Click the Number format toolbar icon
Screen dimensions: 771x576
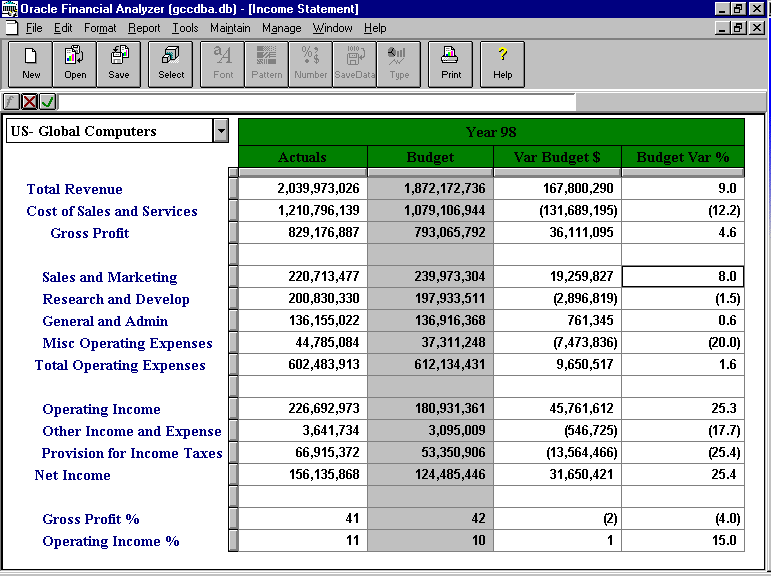tap(310, 62)
